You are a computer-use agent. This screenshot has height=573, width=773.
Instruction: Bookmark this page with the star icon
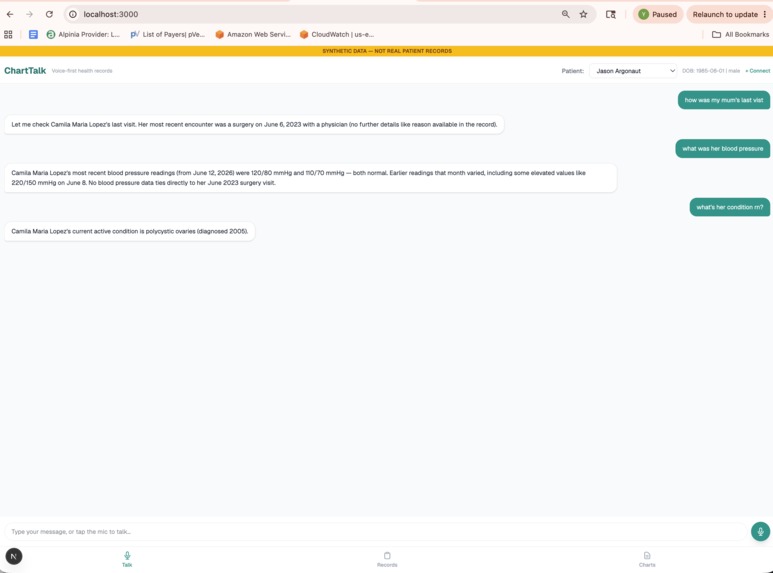583,14
